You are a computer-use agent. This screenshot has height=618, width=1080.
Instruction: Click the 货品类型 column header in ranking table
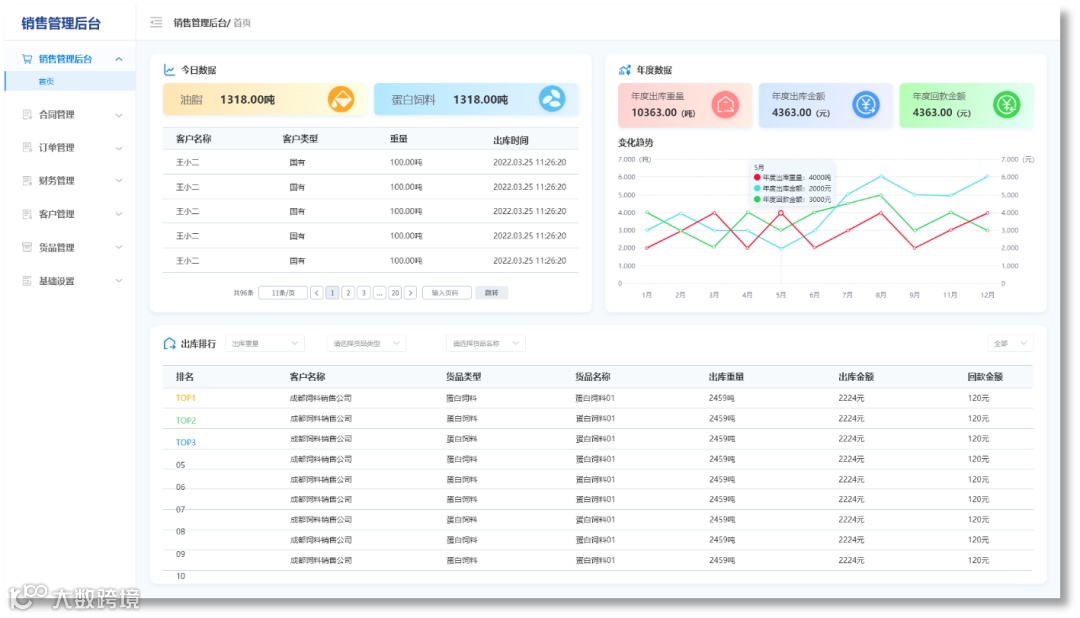click(x=464, y=377)
